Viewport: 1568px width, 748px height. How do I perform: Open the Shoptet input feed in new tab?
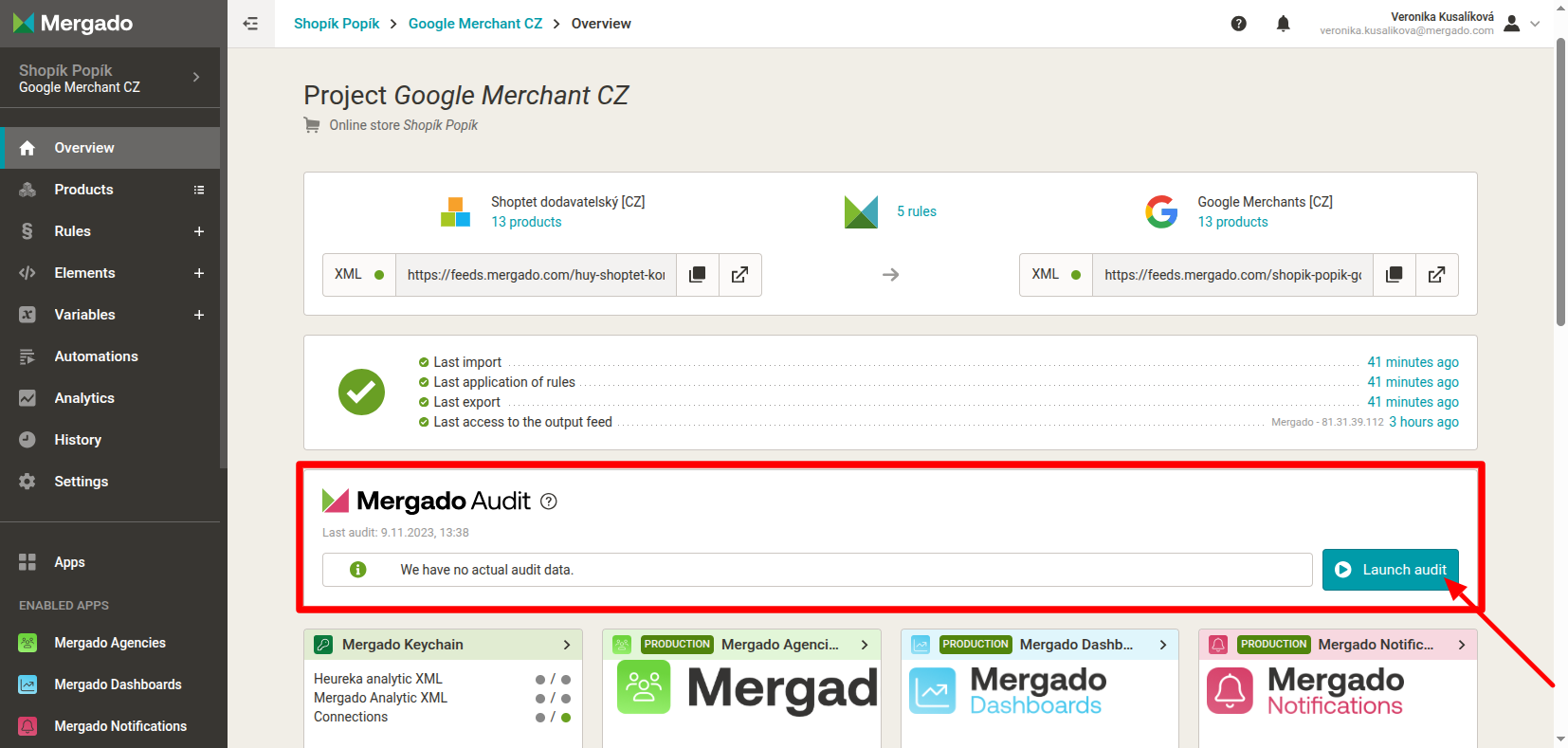(739, 275)
